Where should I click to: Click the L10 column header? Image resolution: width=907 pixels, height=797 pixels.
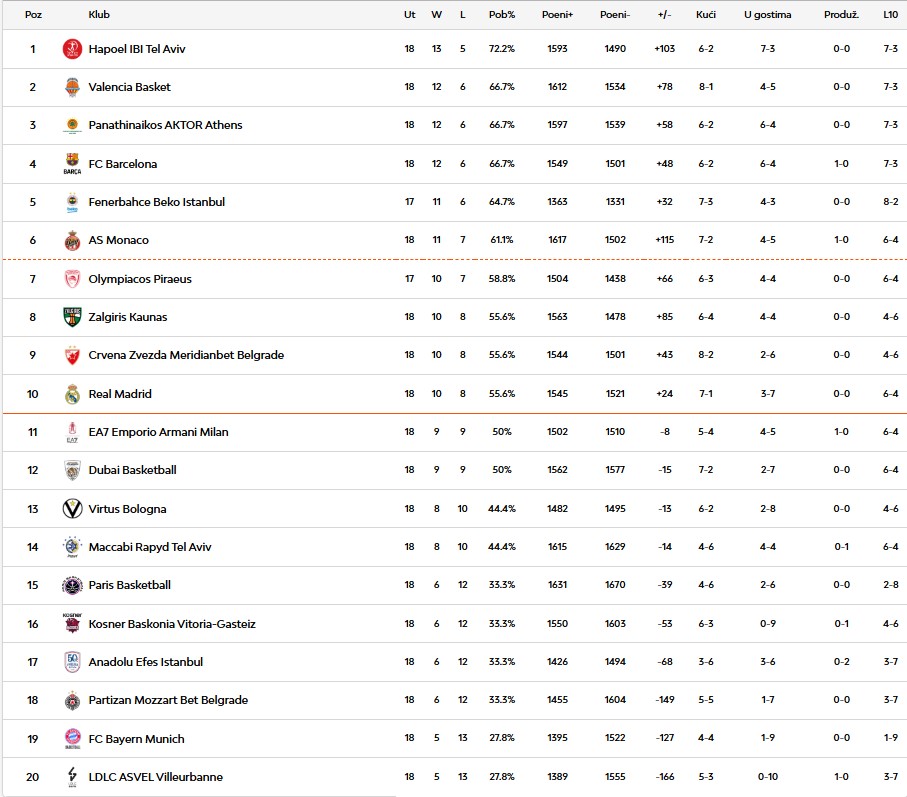click(890, 15)
